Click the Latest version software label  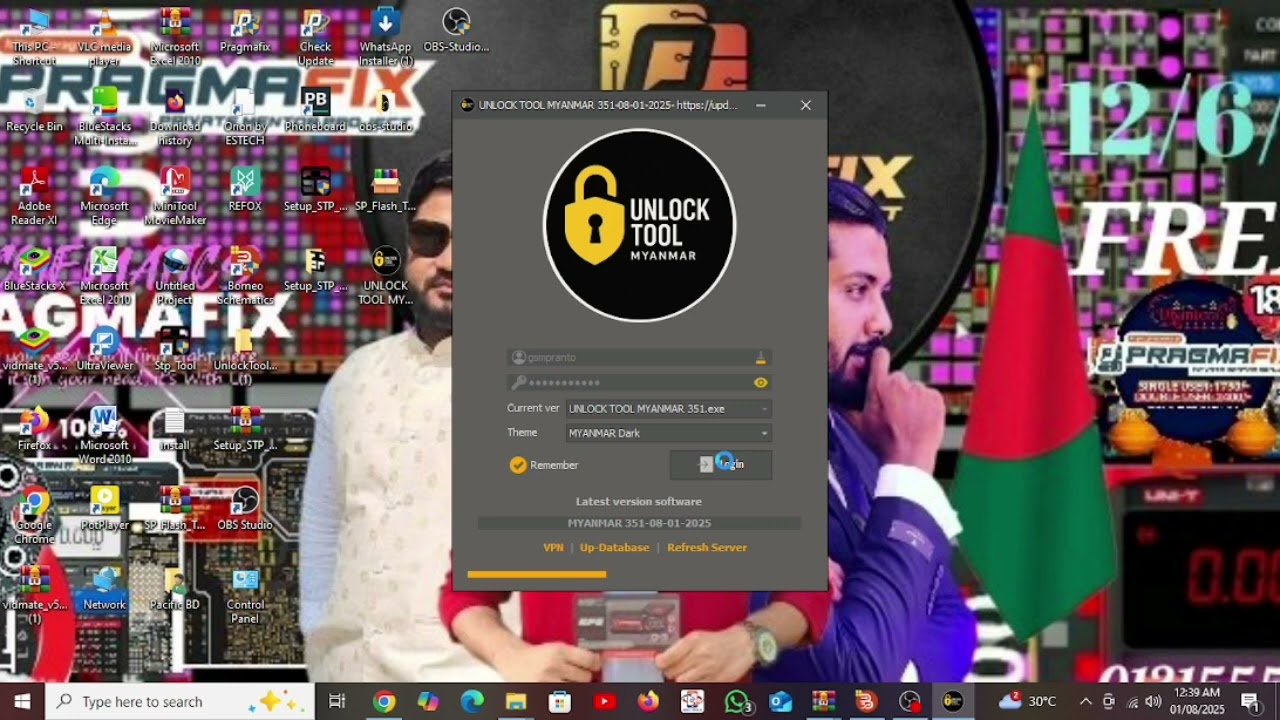(x=639, y=501)
